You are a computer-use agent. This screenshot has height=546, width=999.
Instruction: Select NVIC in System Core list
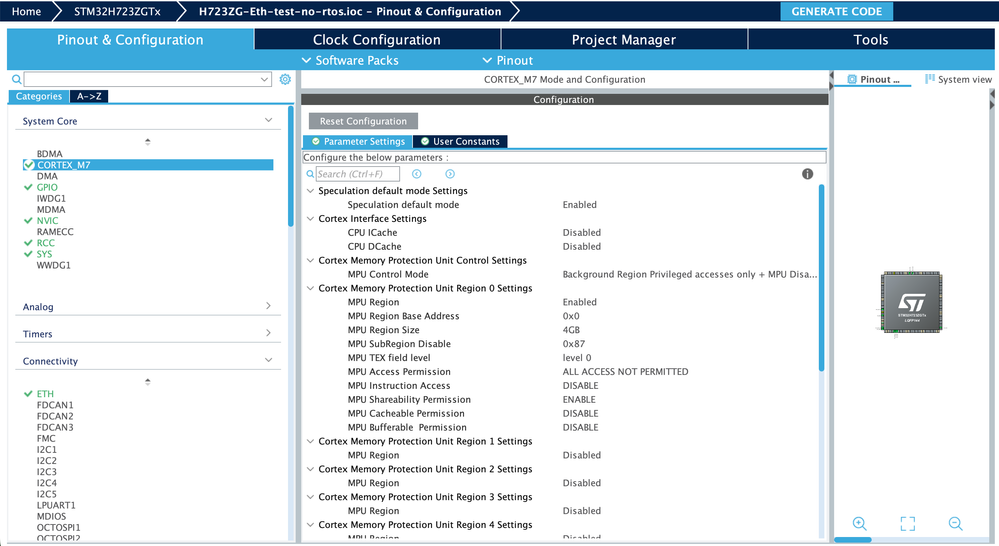(47, 220)
